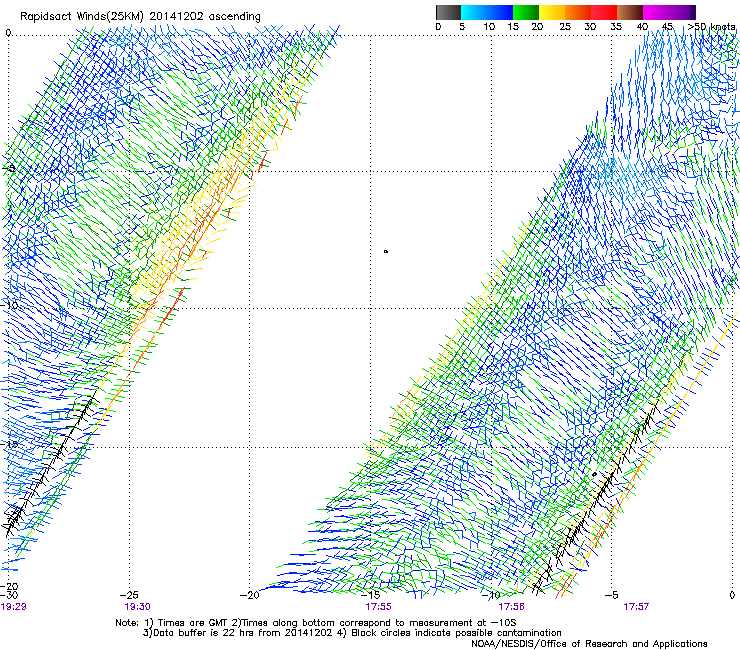Click the "35" label under the color bar
Viewport: 740px width, 650px height.
click(616, 27)
